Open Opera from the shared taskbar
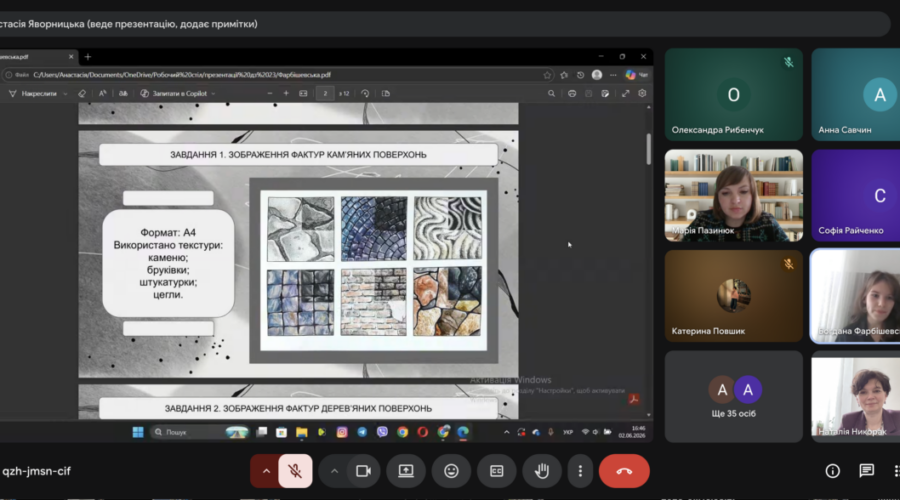The height and width of the screenshot is (500, 900). tap(422, 432)
